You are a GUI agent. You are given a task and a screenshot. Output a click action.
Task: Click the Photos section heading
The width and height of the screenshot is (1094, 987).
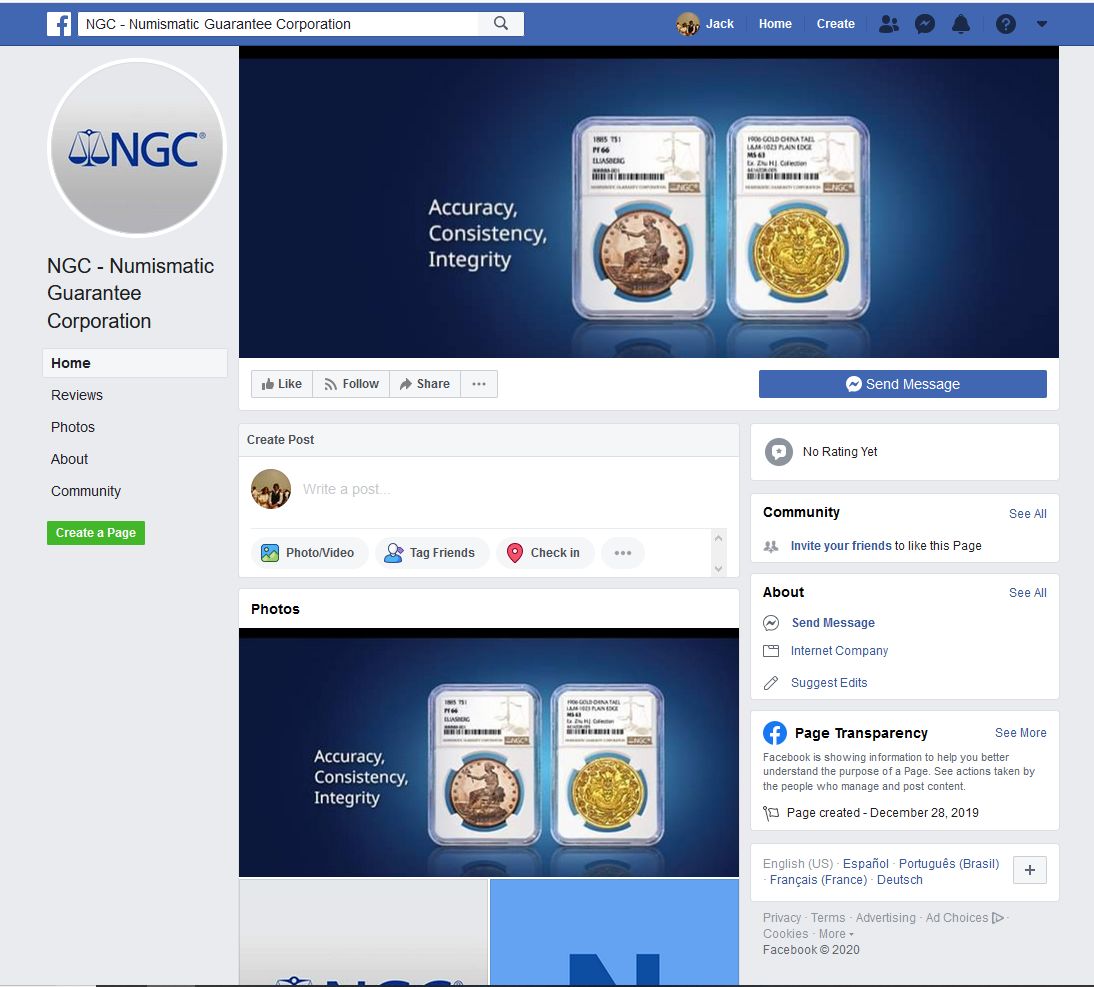[x=275, y=609]
